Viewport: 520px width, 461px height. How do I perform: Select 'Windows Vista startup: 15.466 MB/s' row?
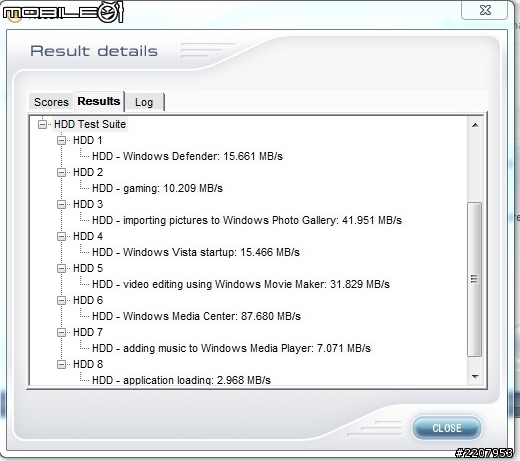click(196, 252)
